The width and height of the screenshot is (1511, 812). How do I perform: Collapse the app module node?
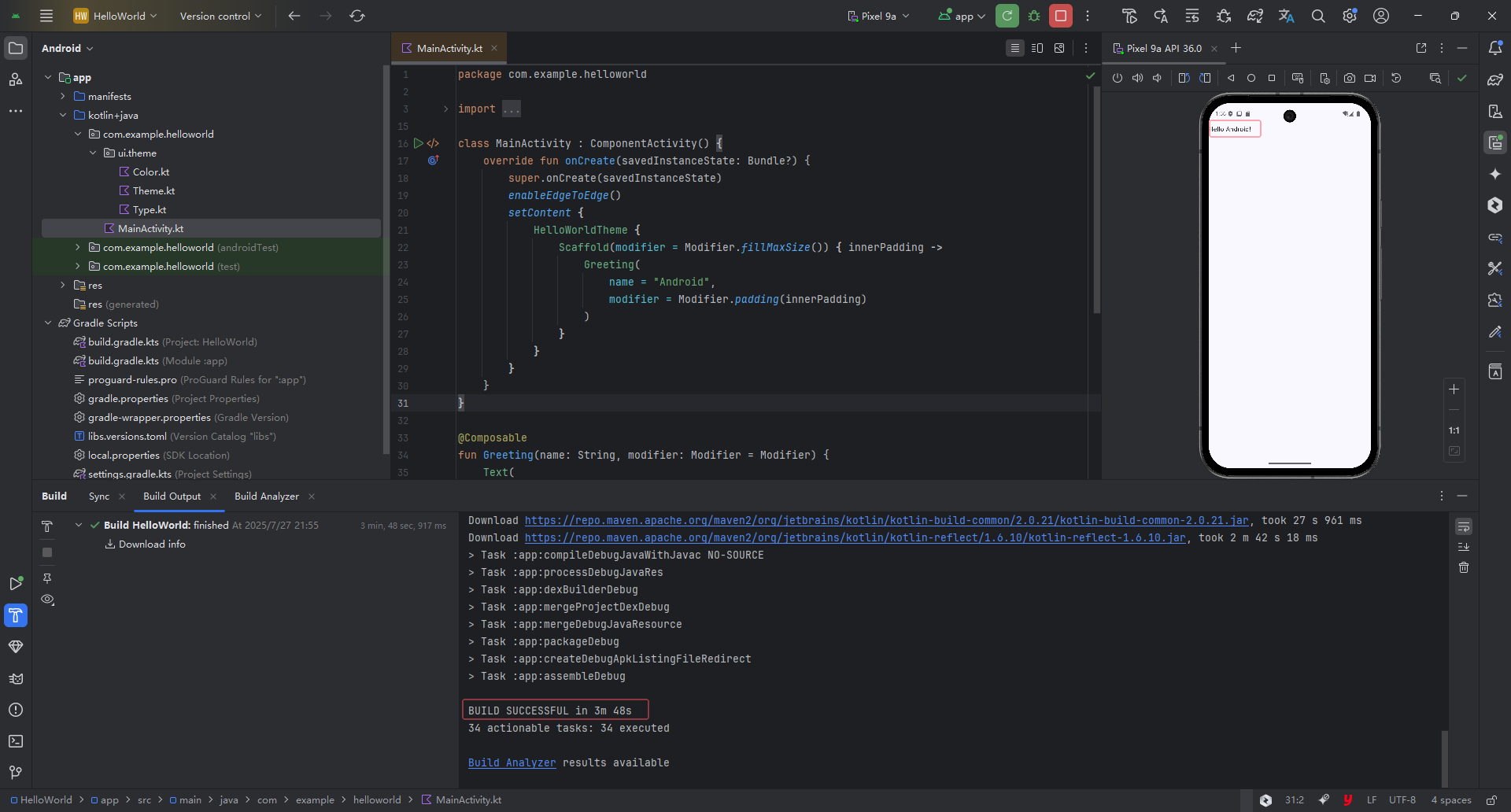click(x=48, y=77)
